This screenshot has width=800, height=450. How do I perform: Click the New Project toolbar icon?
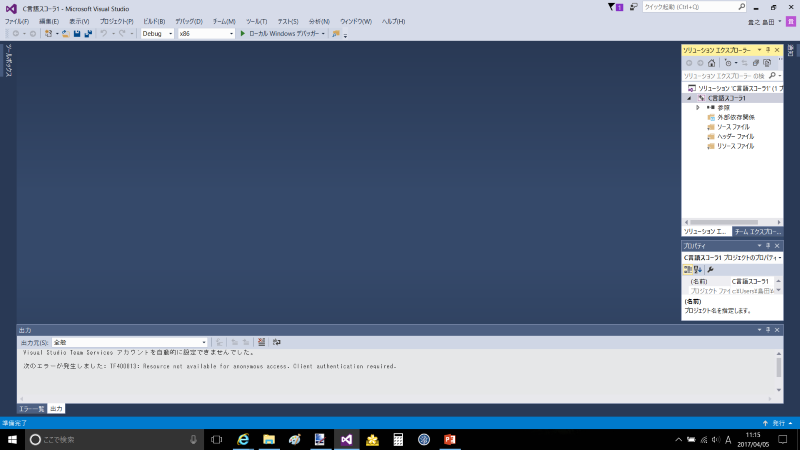click(48, 34)
